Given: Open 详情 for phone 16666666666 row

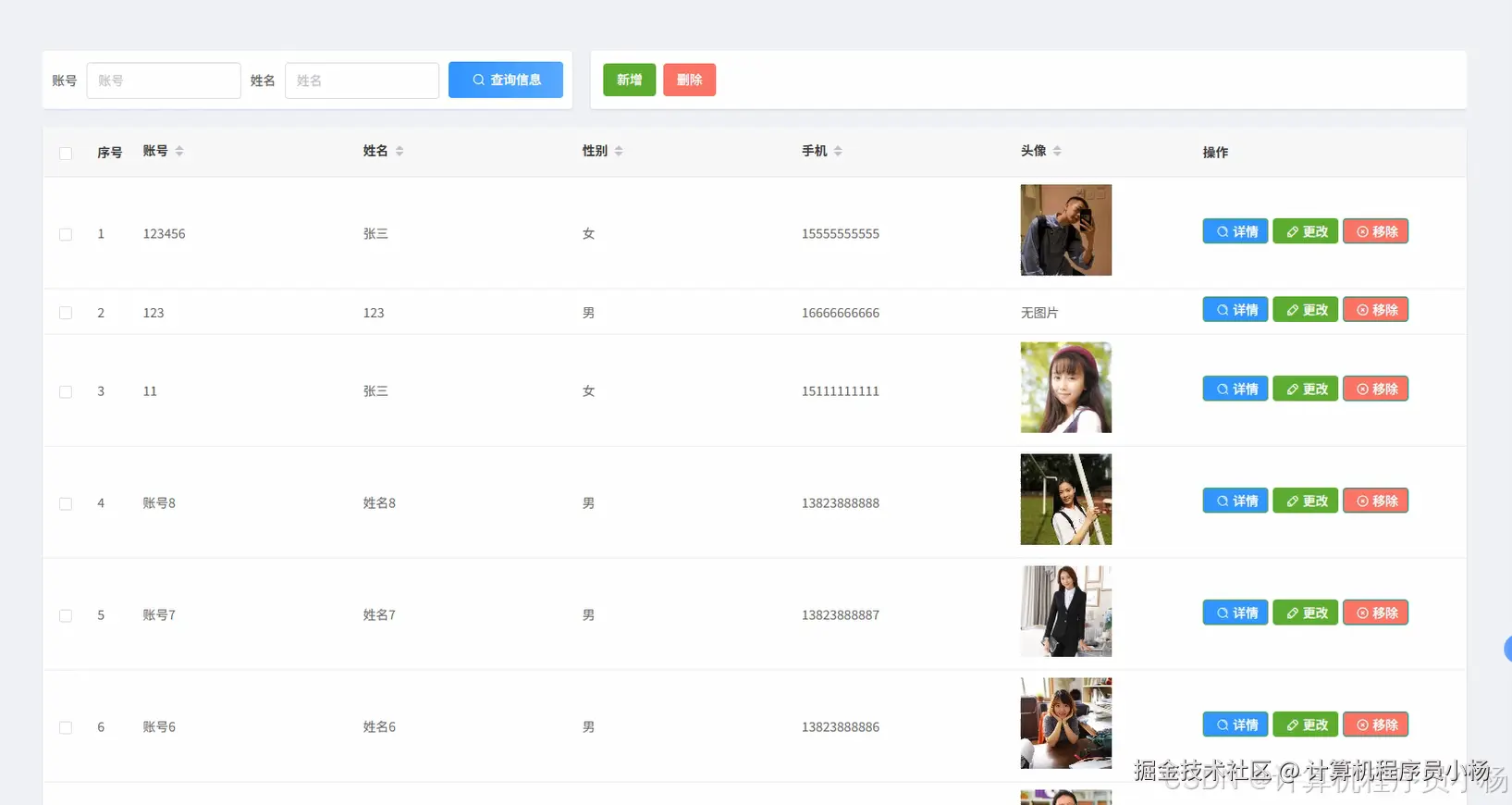Looking at the screenshot, I should (1235, 309).
